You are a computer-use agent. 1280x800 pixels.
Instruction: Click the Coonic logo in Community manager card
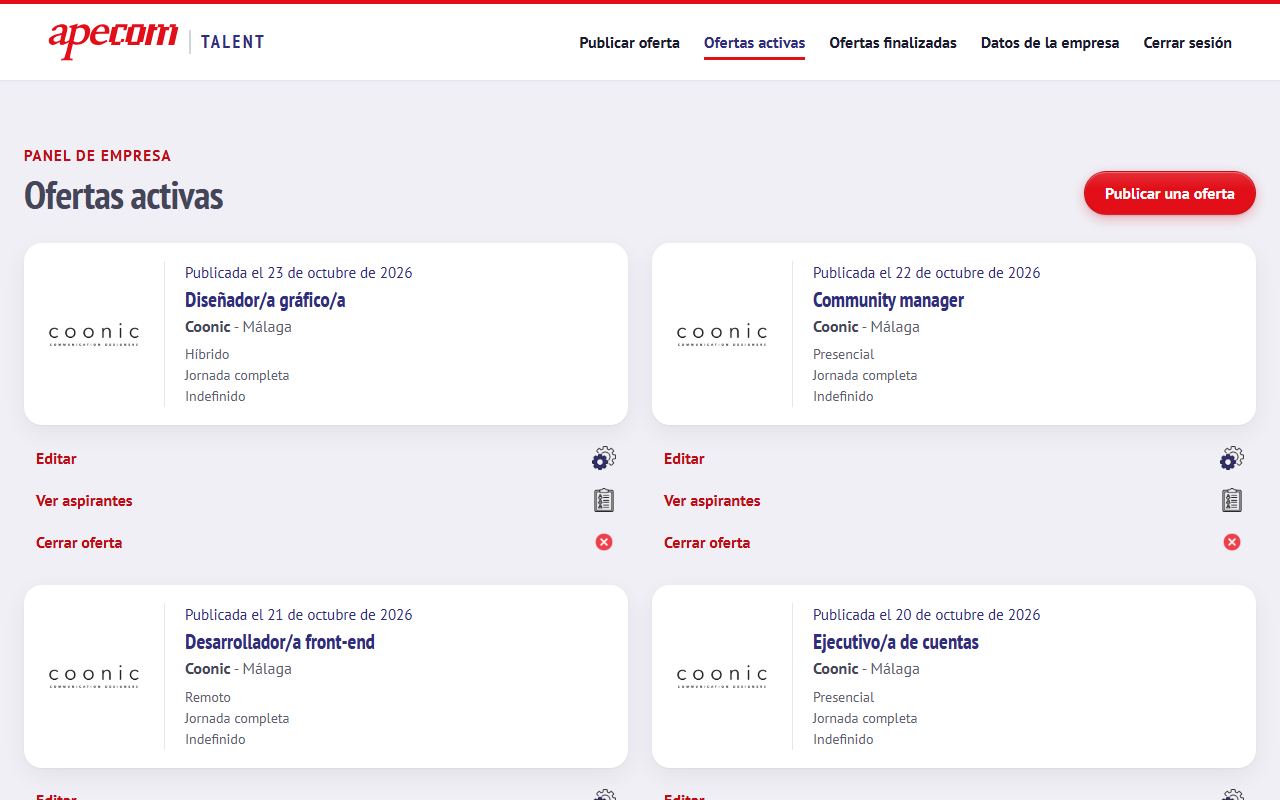(x=722, y=335)
